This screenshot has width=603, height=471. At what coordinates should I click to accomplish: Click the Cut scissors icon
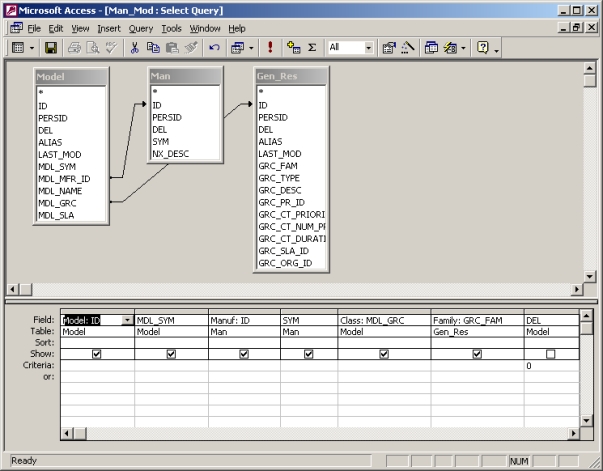click(134, 48)
